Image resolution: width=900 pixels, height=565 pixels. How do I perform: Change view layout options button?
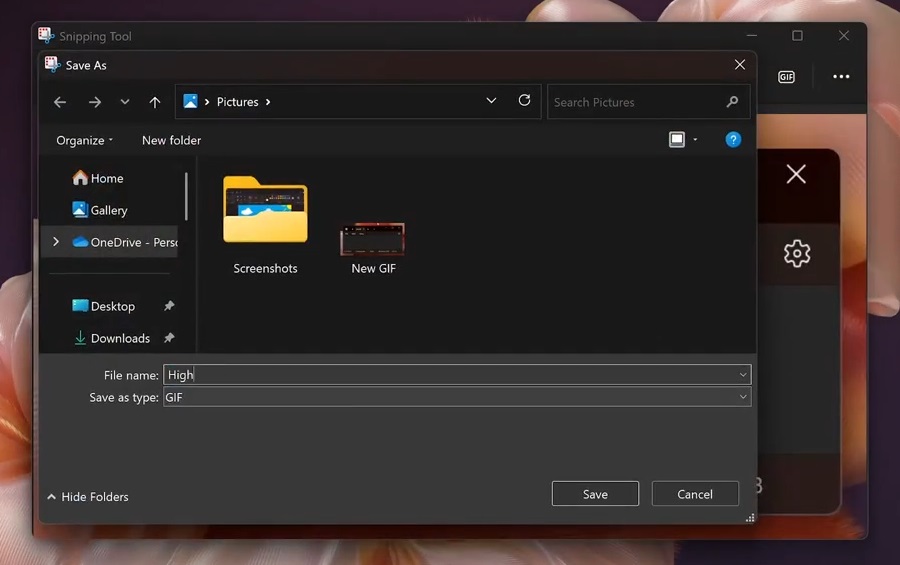(677, 140)
